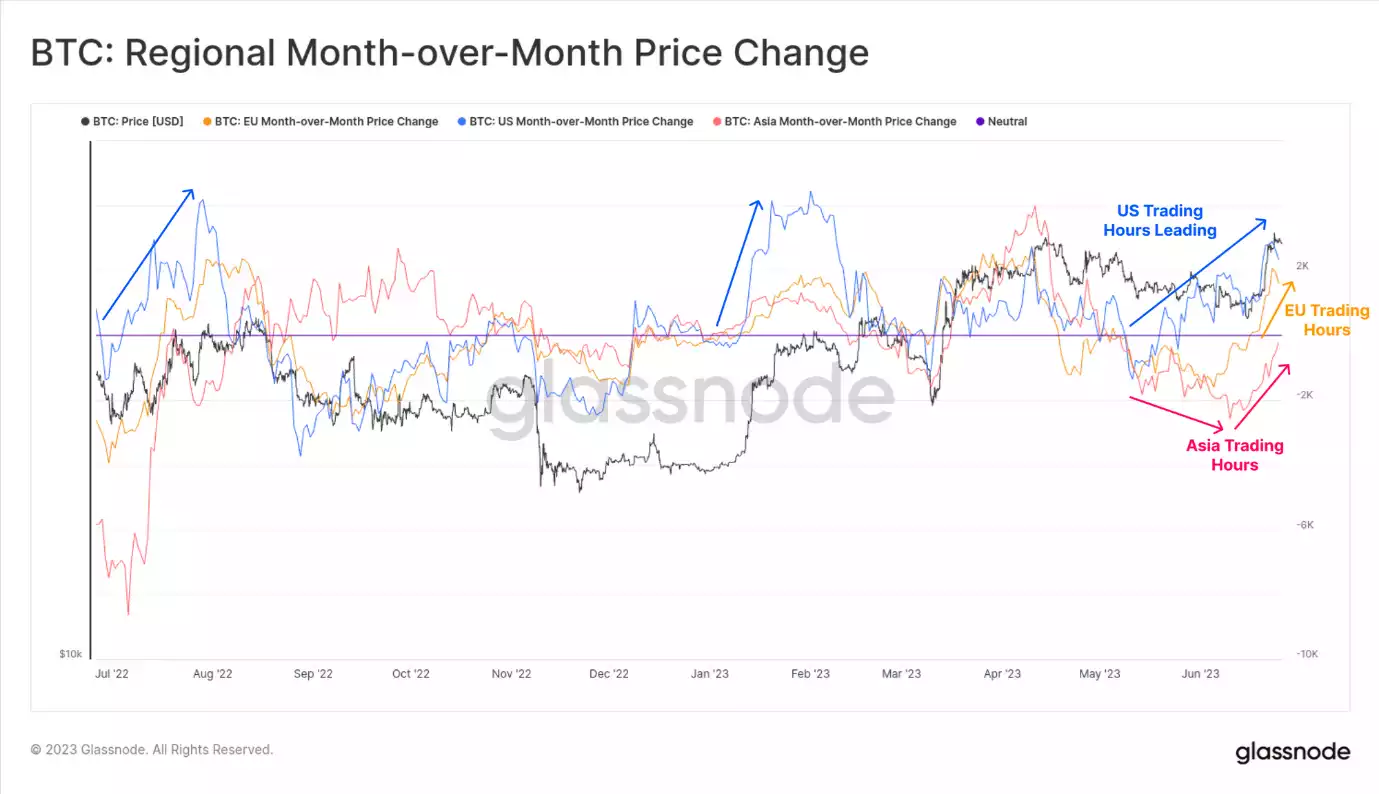Click the blue arrow above Jan '23
The image size is (1379, 794).
[739, 262]
